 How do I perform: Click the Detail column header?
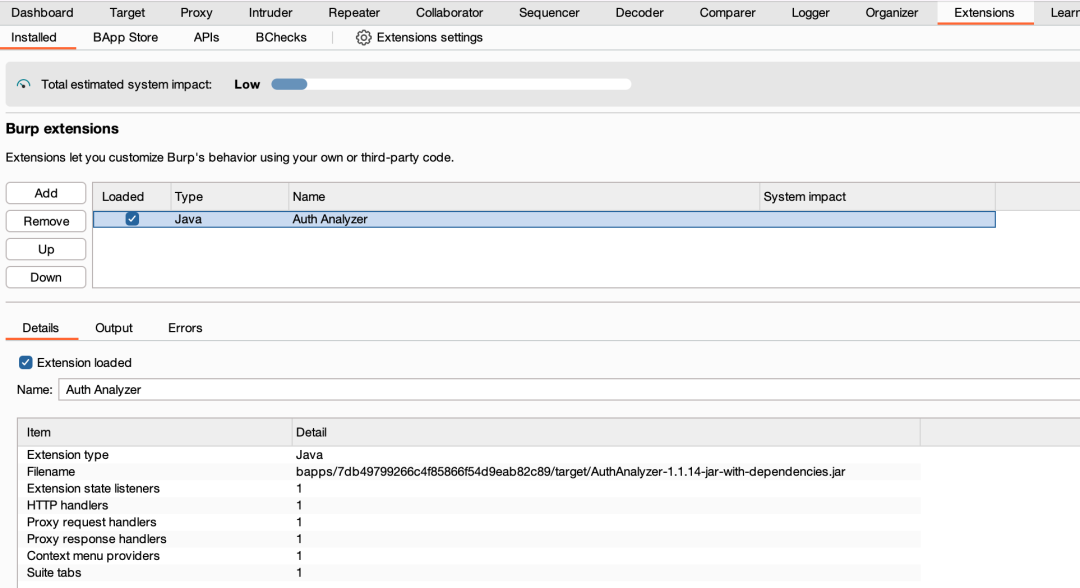(606, 432)
